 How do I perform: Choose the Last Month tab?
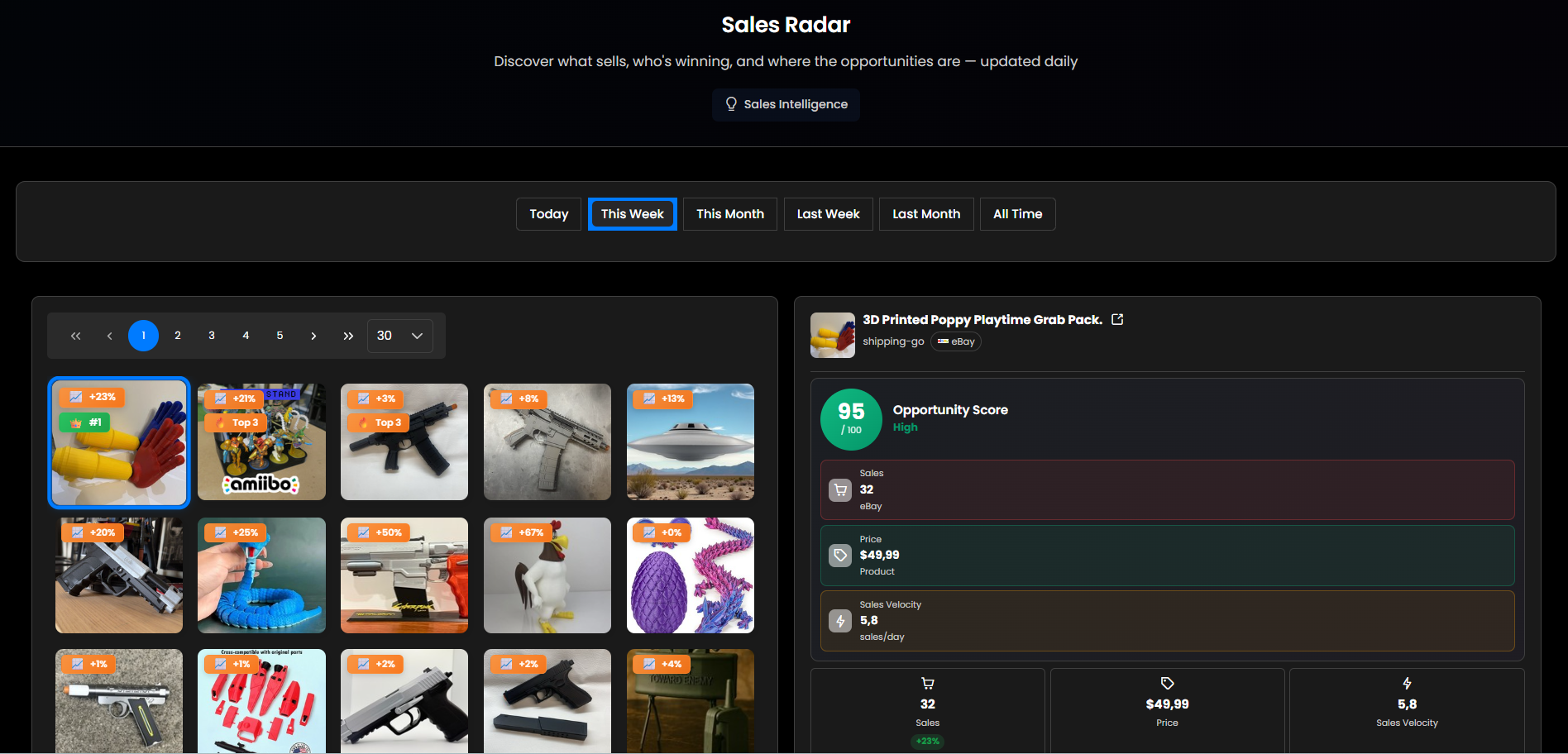925,214
